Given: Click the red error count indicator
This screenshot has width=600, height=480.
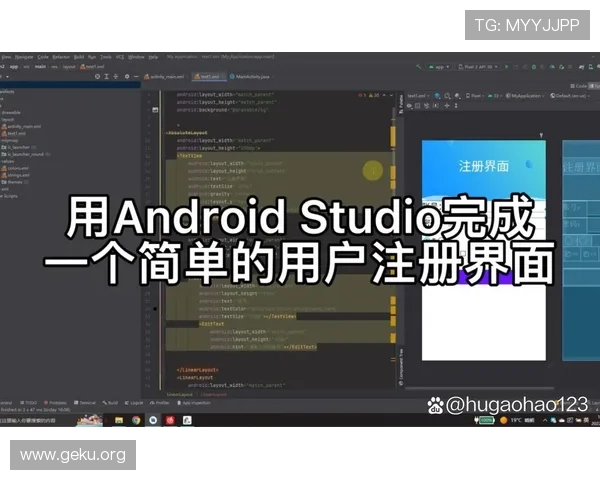Looking at the screenshot, I should click(362, 95).
